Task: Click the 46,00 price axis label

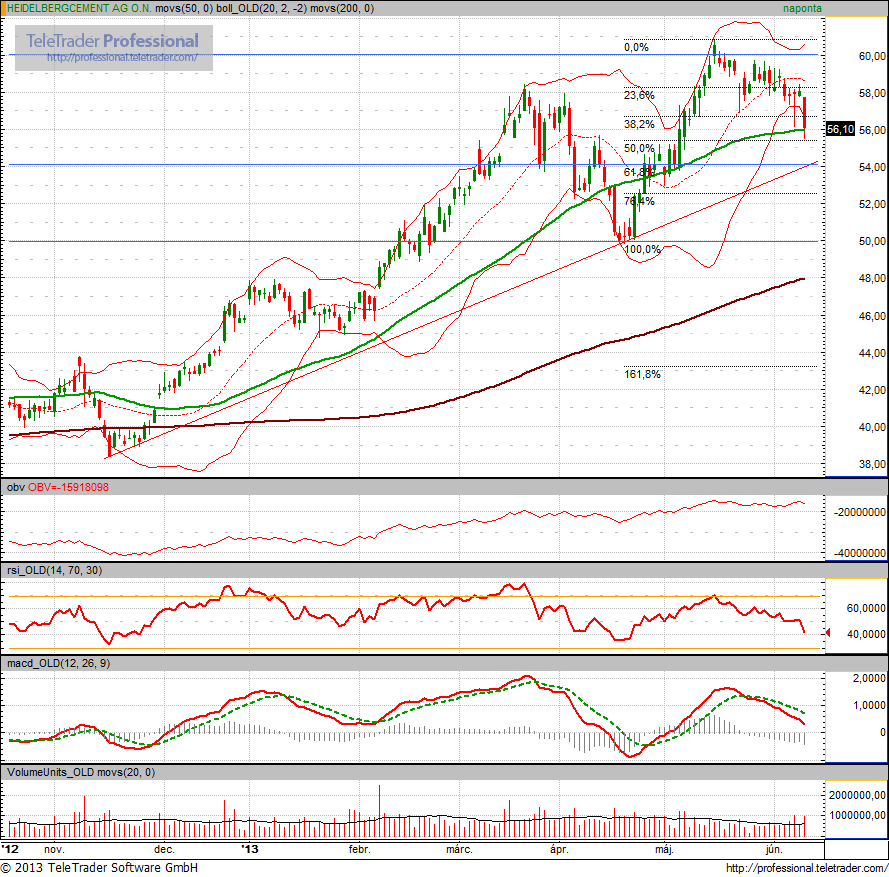Action: [872, 316]
